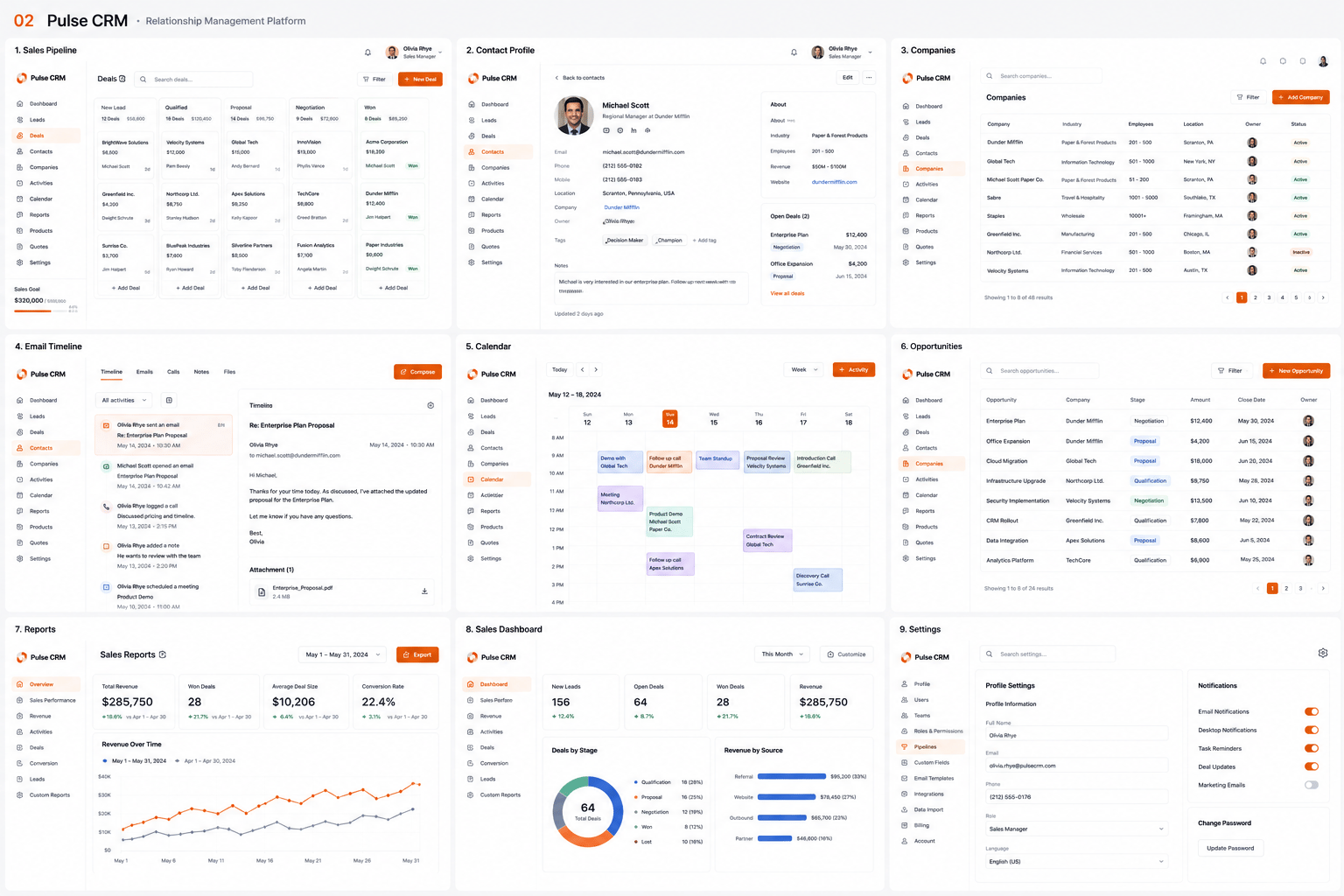Click Billing icon in Settings panel sidebar

[905, 825]
